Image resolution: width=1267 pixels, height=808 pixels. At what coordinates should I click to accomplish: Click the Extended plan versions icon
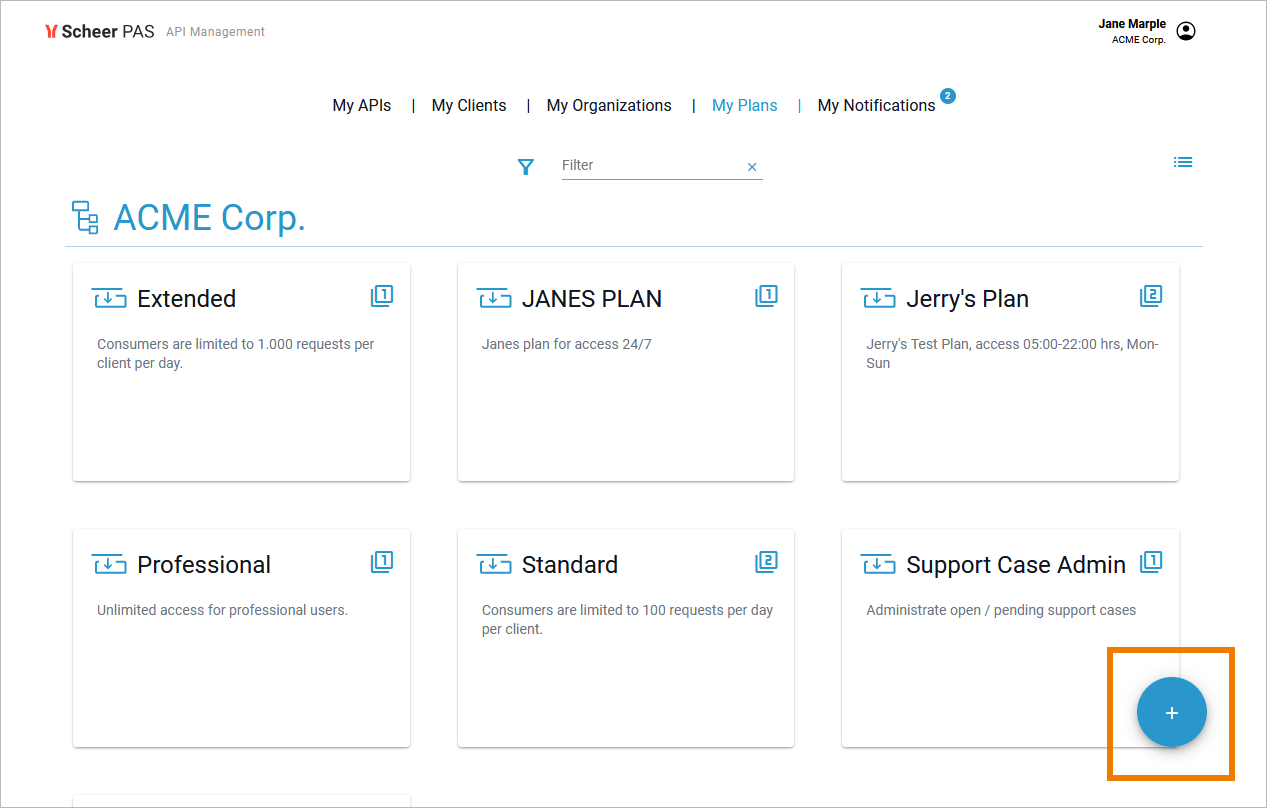coord(382,296)
